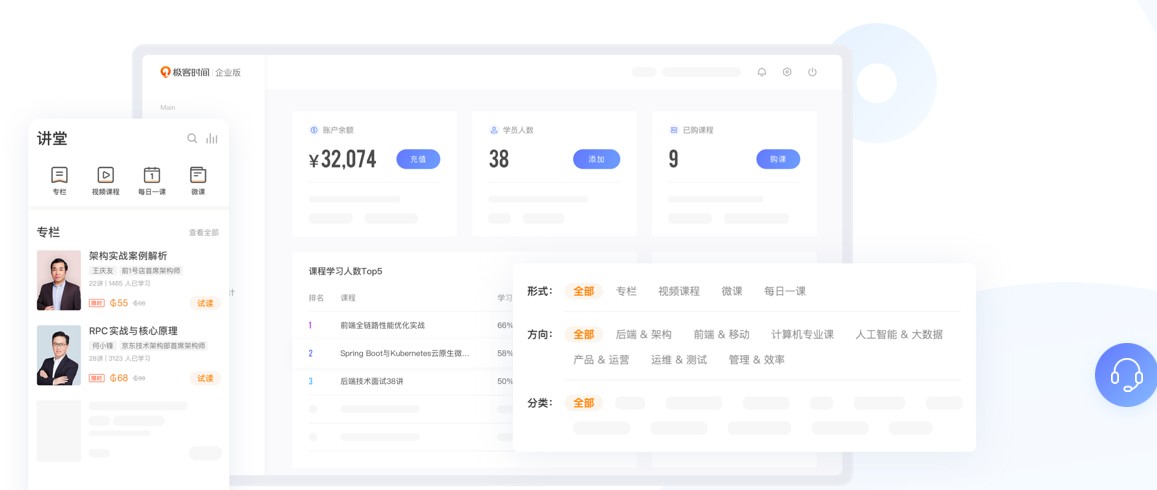Open the 视频课程 video icon
This screenshot has height=490, width=1157.
pyautogui.click(x=106, y=175)
